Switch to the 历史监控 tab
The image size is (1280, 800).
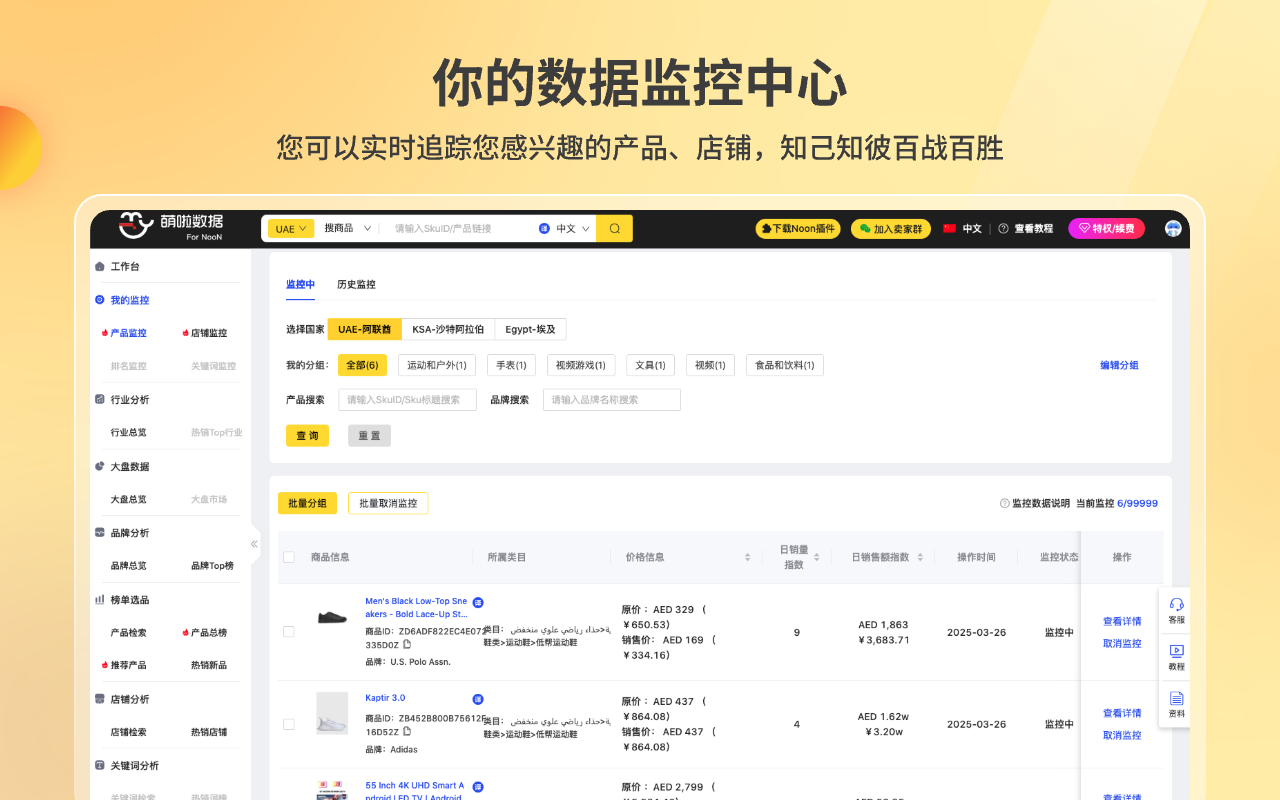point(356,285)
